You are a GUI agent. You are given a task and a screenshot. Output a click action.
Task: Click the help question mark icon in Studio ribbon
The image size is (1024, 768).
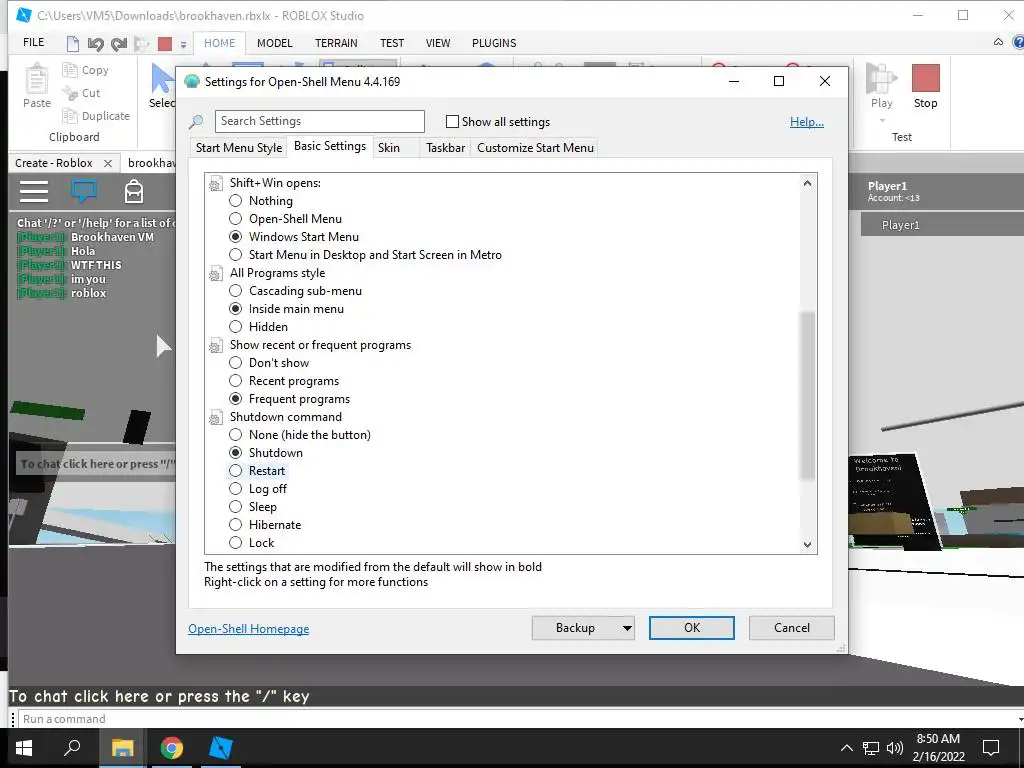[1018, 42]
